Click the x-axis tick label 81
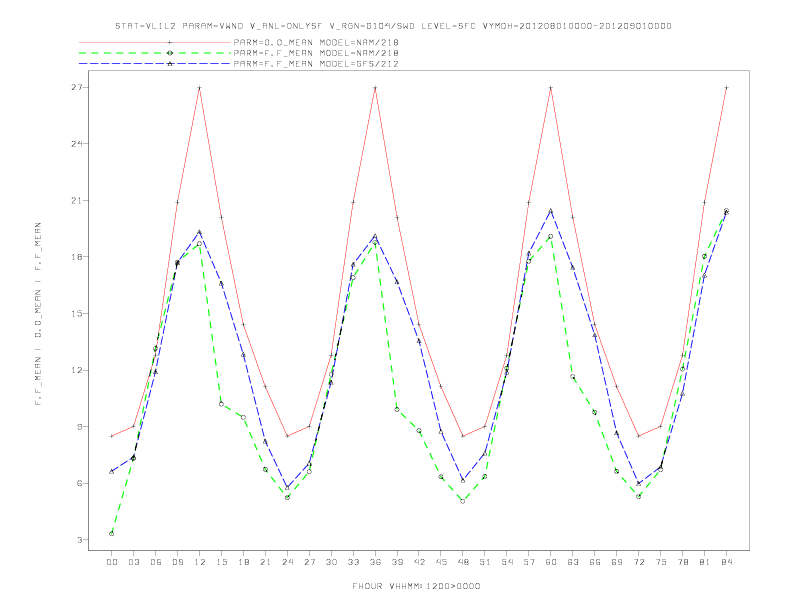 click(705, 562)
